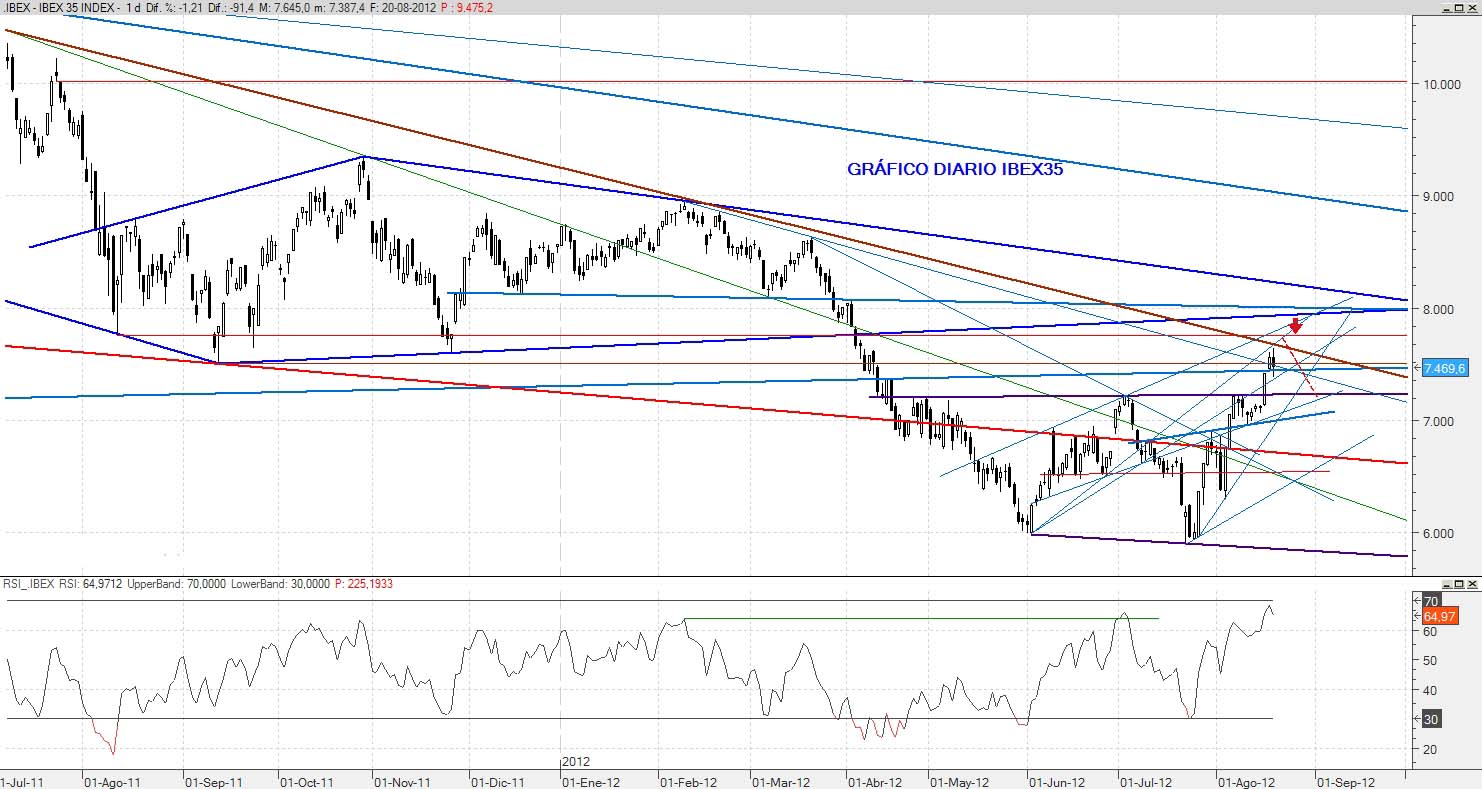Click the current price label 7.469,6
This screenshot has height=789, width=1482.
point(1445,368)
